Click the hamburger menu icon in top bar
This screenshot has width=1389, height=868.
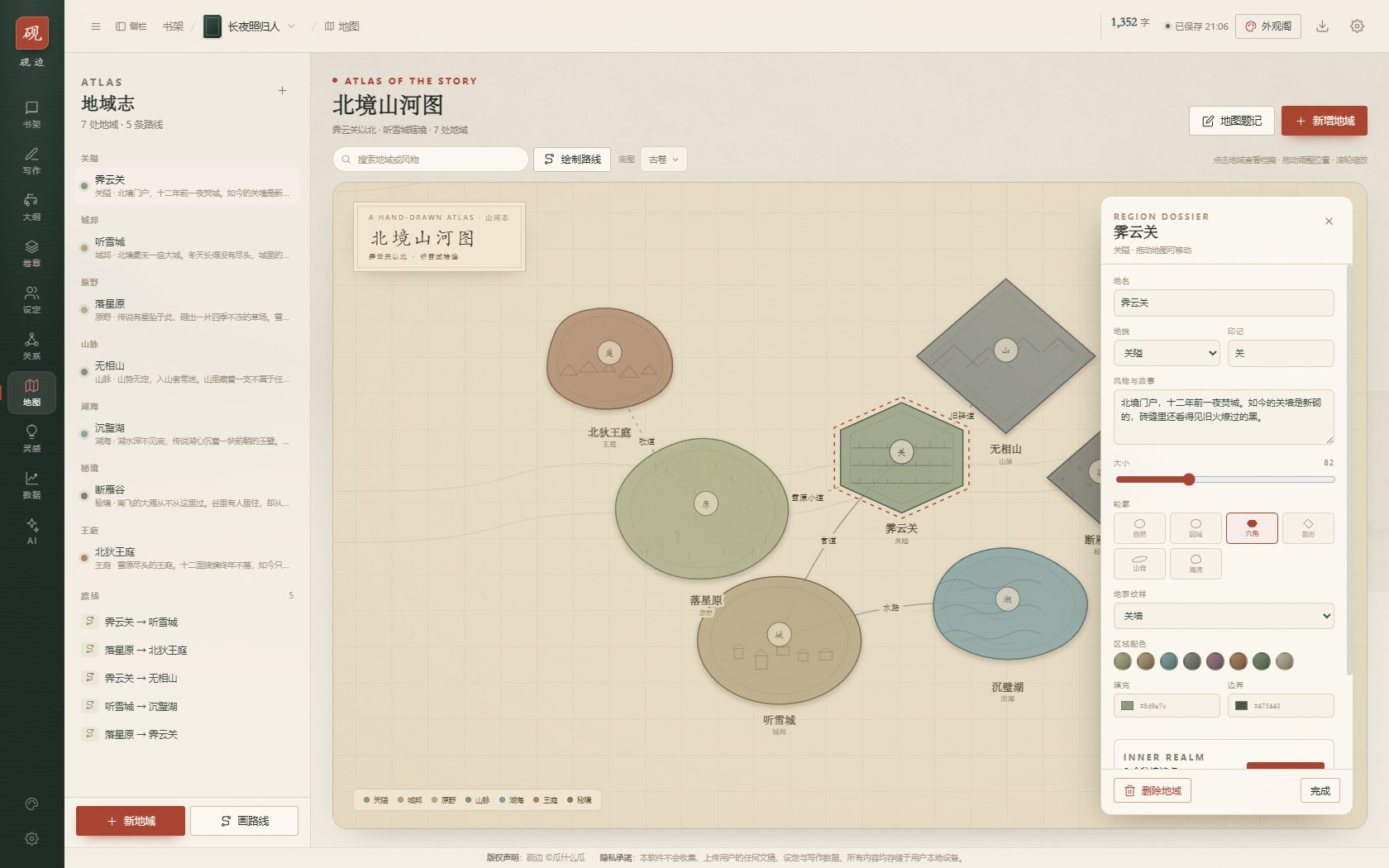click(96, 26)
